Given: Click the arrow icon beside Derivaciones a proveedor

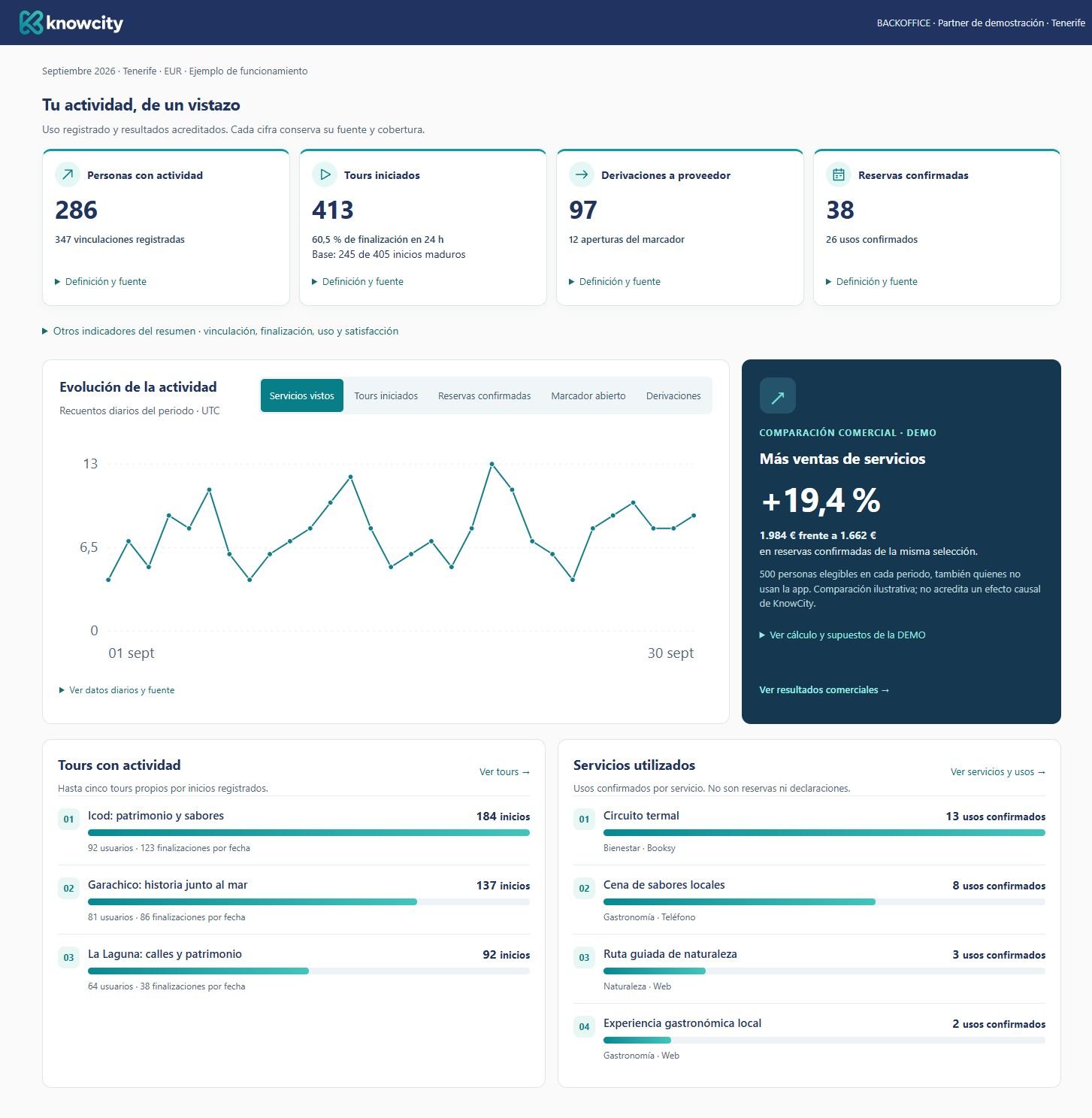Looking at the screenshot, I should tap(582, 174).
